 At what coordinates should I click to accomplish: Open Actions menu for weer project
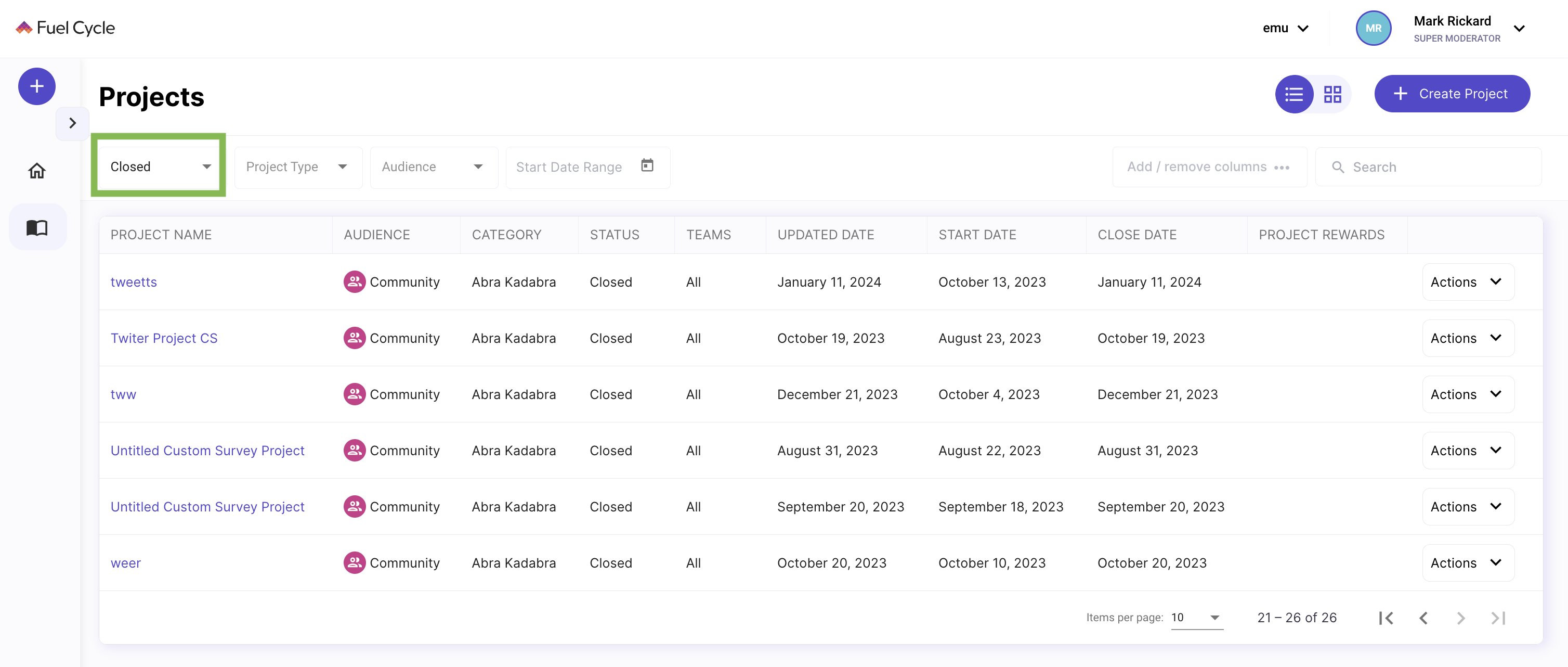tap(1467, 563)
